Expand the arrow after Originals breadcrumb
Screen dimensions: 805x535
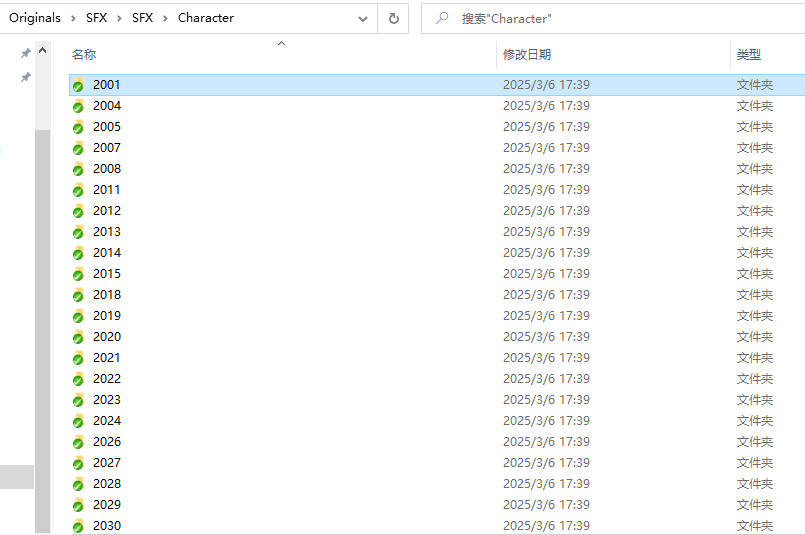(73, 18)
